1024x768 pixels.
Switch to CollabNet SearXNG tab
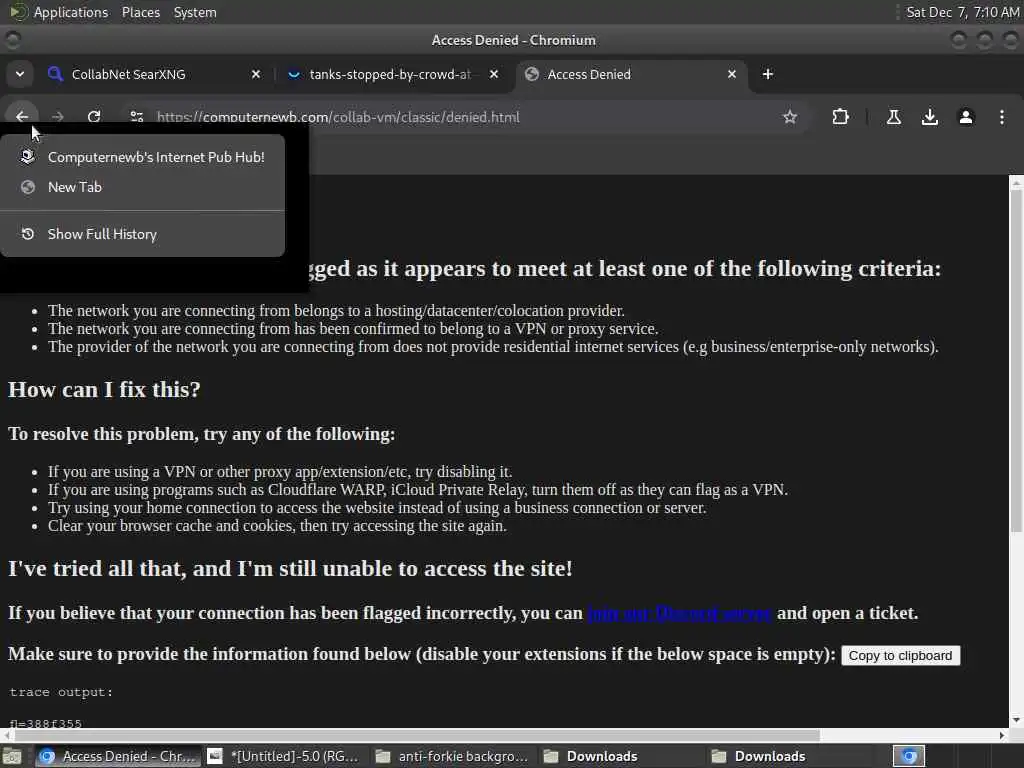155,74
